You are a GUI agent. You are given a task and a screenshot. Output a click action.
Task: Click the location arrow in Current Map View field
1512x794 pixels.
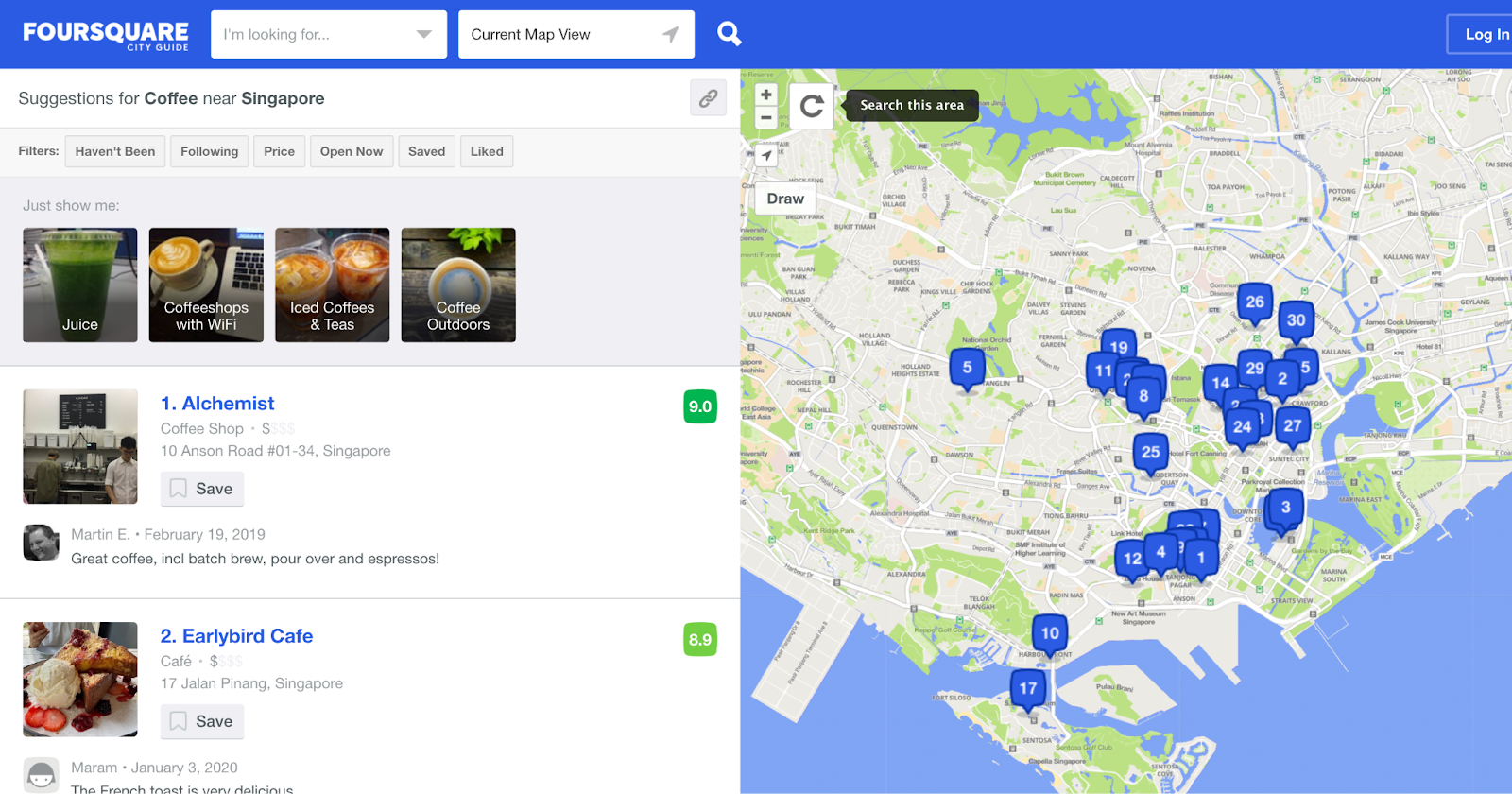tap(670, 34)
